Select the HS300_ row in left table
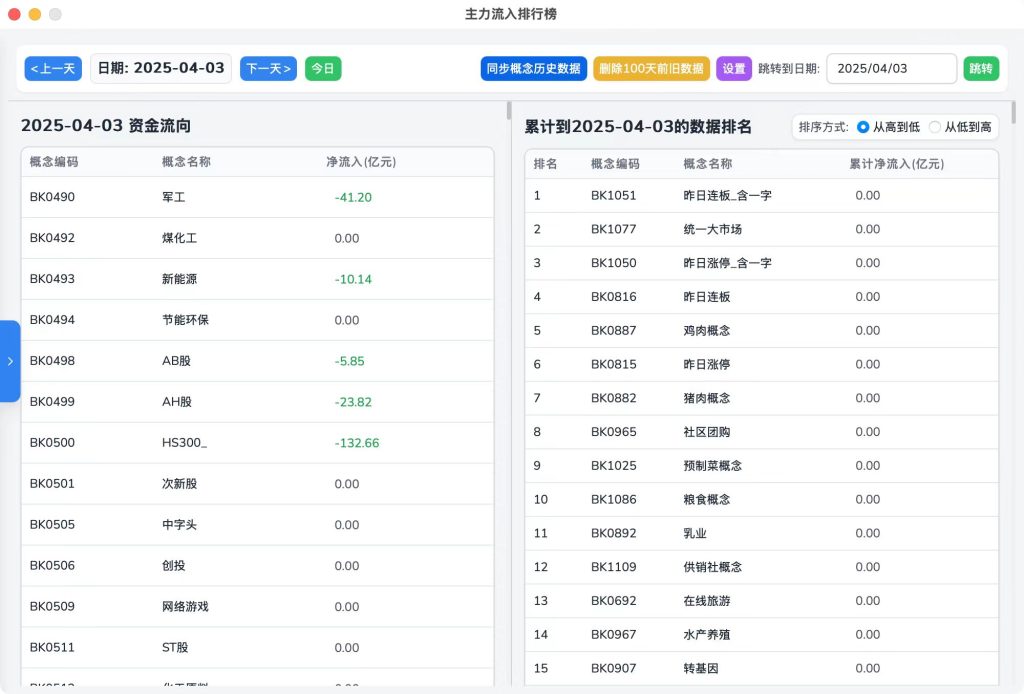Image resolution: width=1024 pixels, height=694 pixels. [x=257, y=443]
